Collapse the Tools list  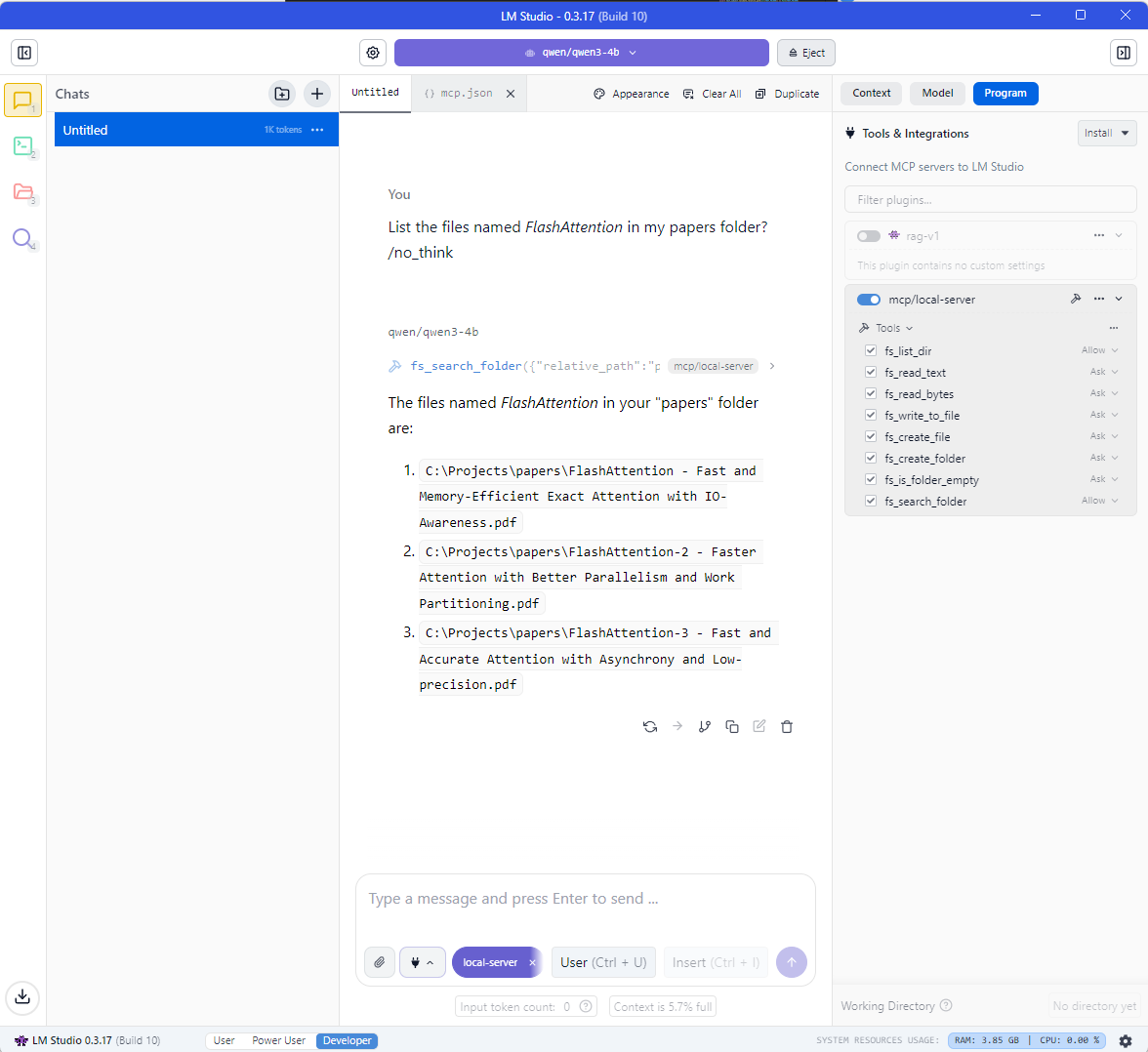pyautogui.click(x=894, y=328)
